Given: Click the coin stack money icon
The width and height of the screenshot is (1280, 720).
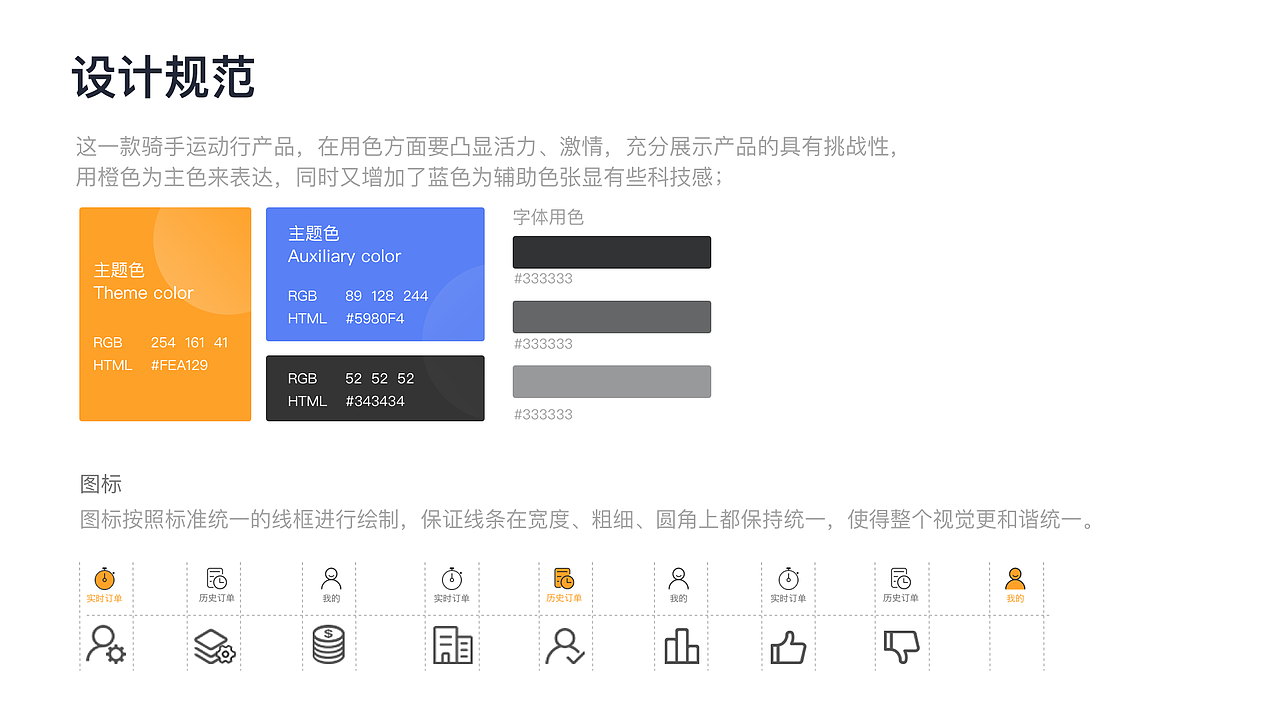Looking at the screenshot, I should click(x=330, y=645).
